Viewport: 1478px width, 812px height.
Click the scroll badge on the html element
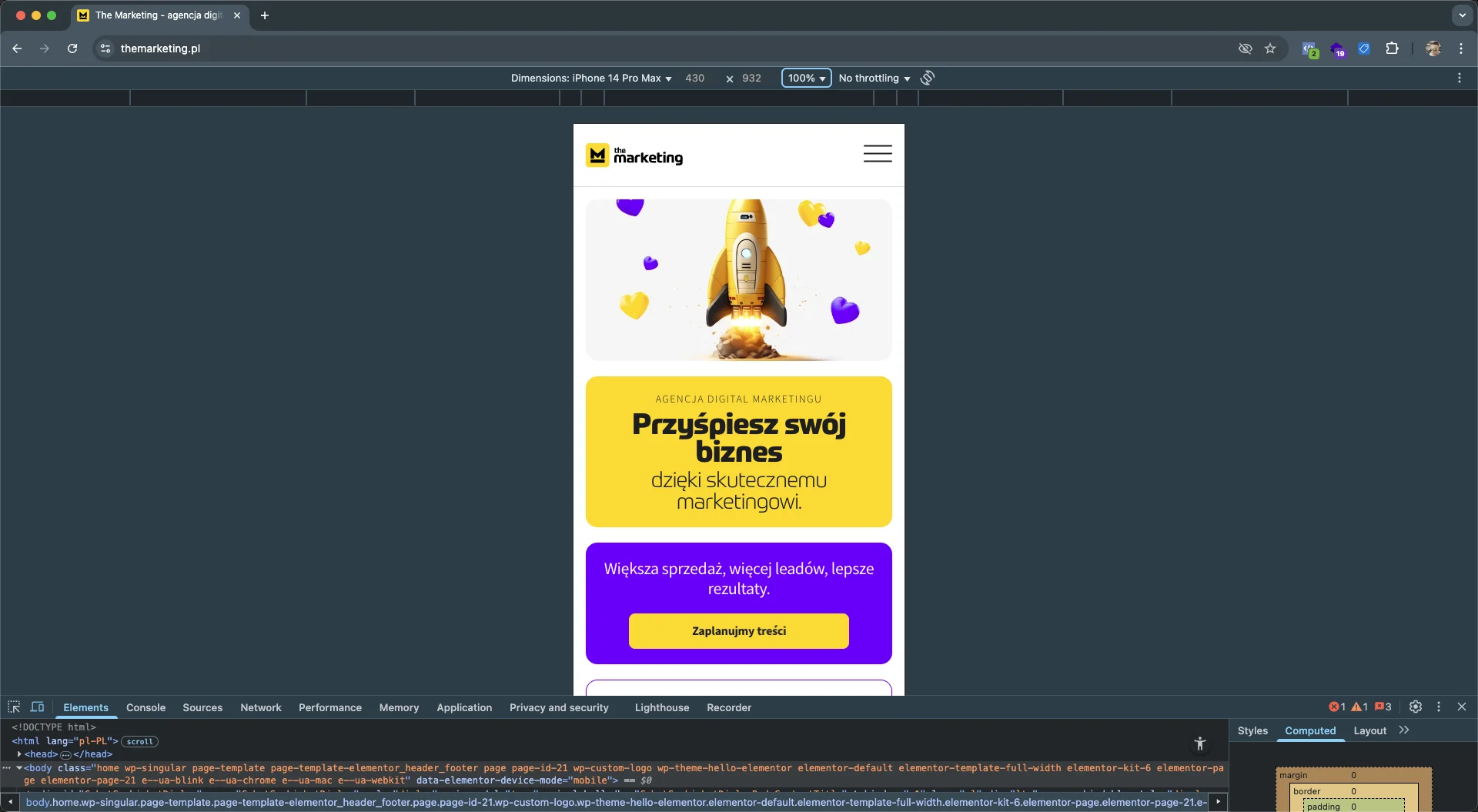[139, 741]
